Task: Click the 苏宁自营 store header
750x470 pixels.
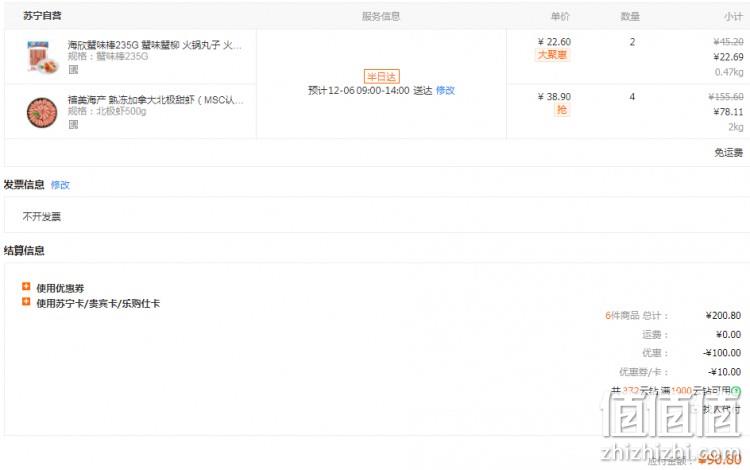Action: pyautogui.click(x=42, y=16)
